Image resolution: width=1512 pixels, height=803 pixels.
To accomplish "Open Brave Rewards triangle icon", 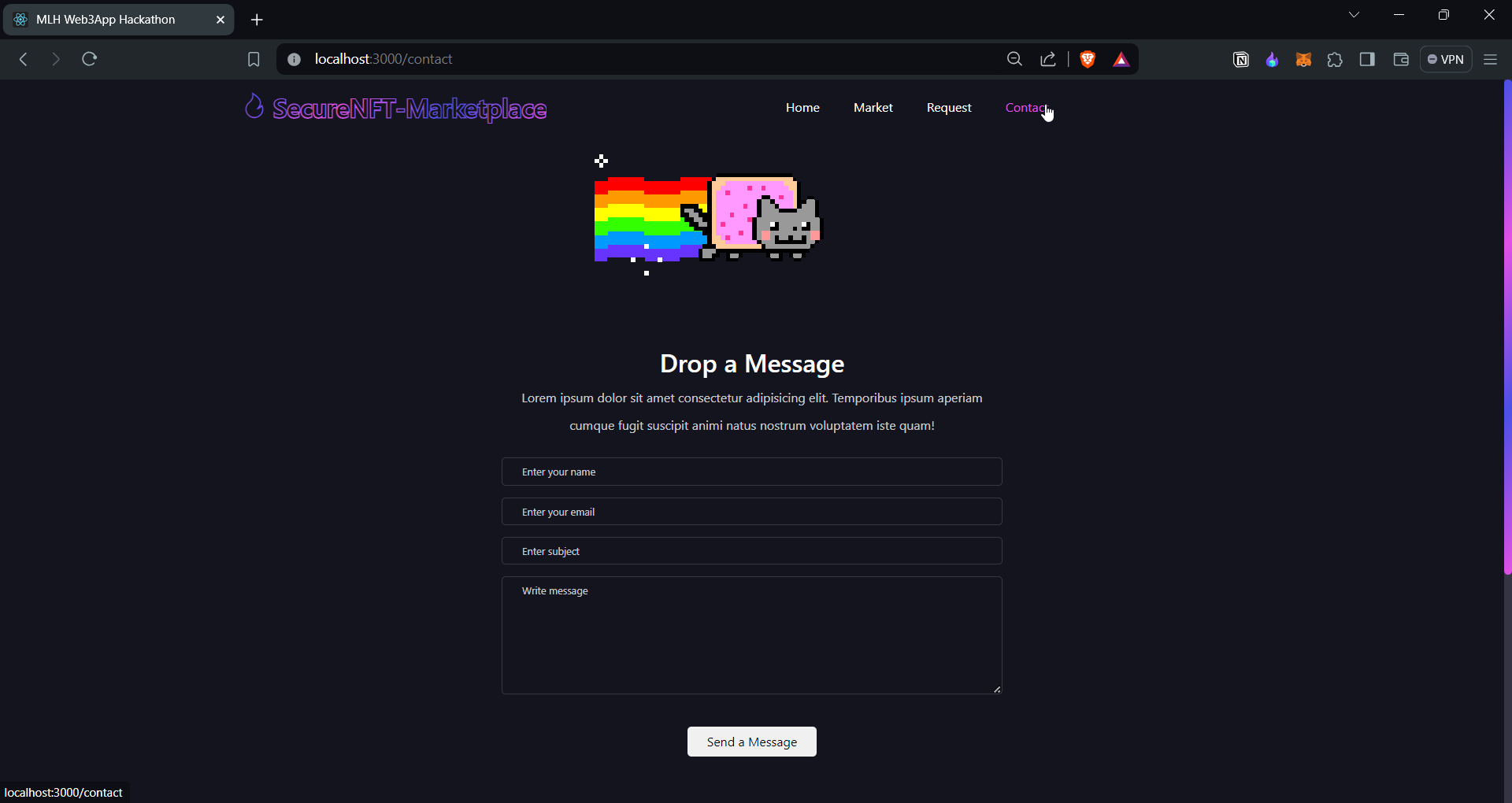I will point(1121,59).
